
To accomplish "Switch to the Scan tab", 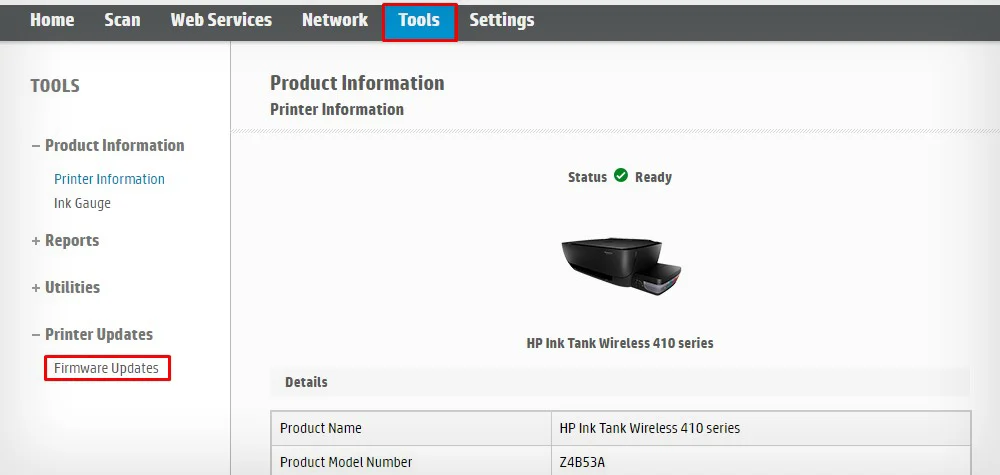I will point(122,20).
